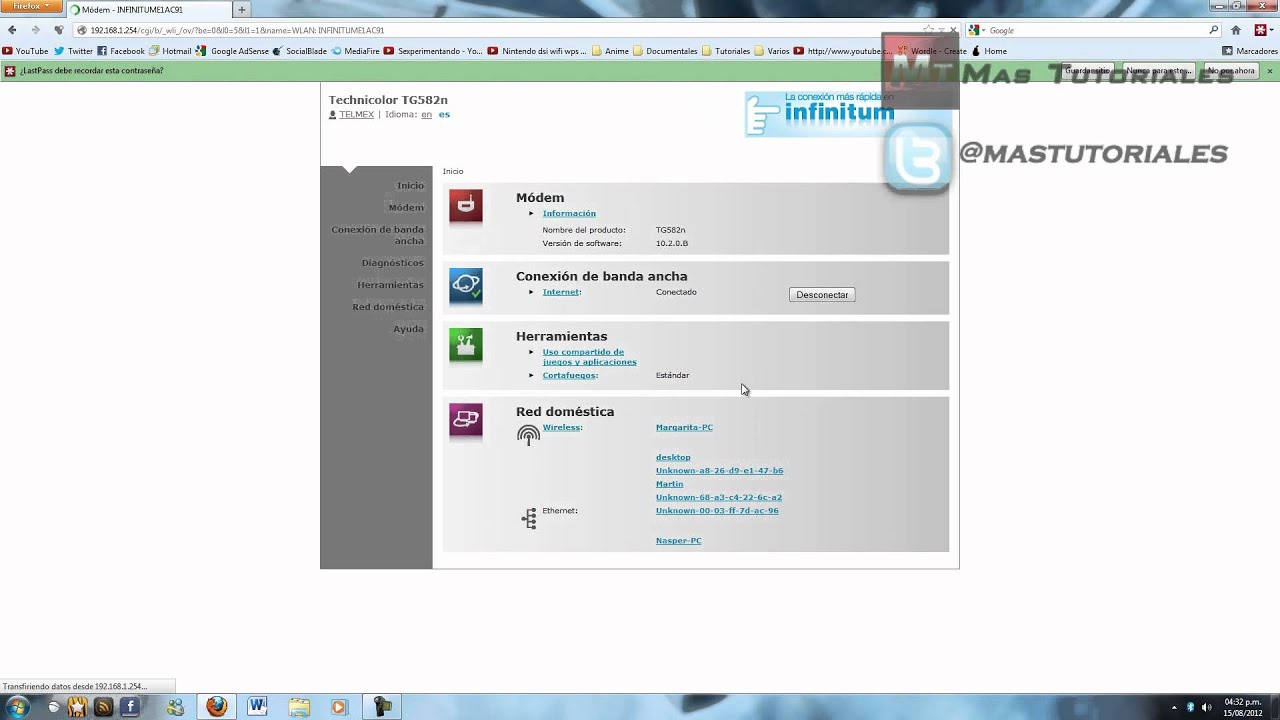
Task: Open Ayuda in the sidebar
Action: 408,329
